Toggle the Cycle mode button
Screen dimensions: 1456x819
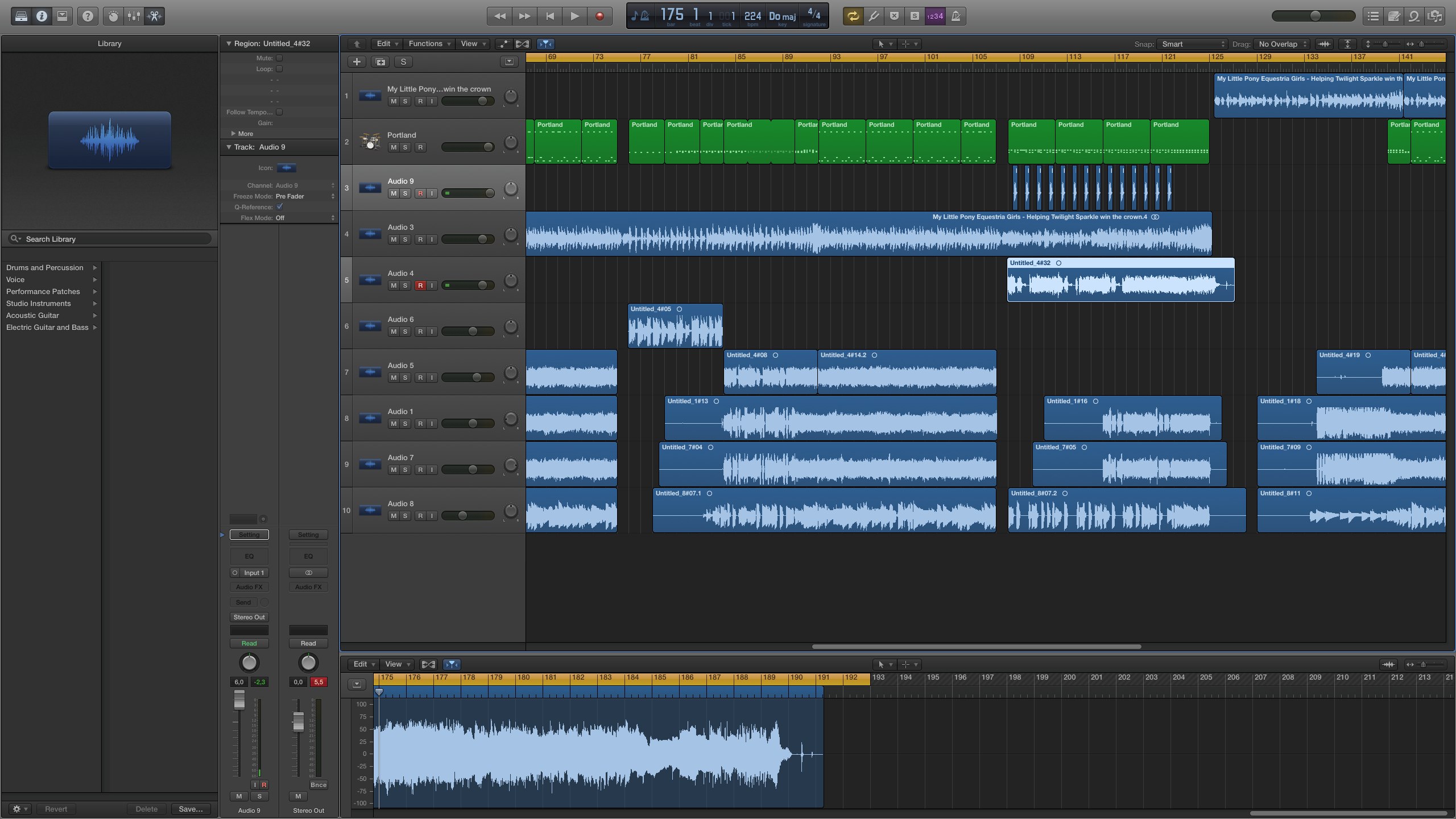pyautogui.click(x=853, y=16)
